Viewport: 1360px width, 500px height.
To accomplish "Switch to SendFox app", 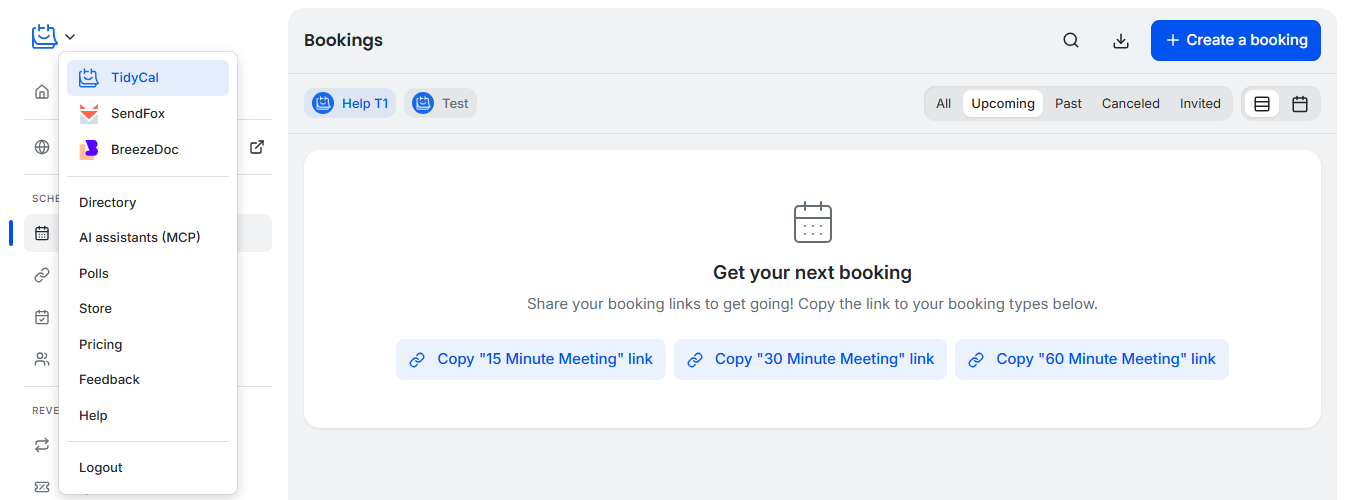I will [148, 114].
